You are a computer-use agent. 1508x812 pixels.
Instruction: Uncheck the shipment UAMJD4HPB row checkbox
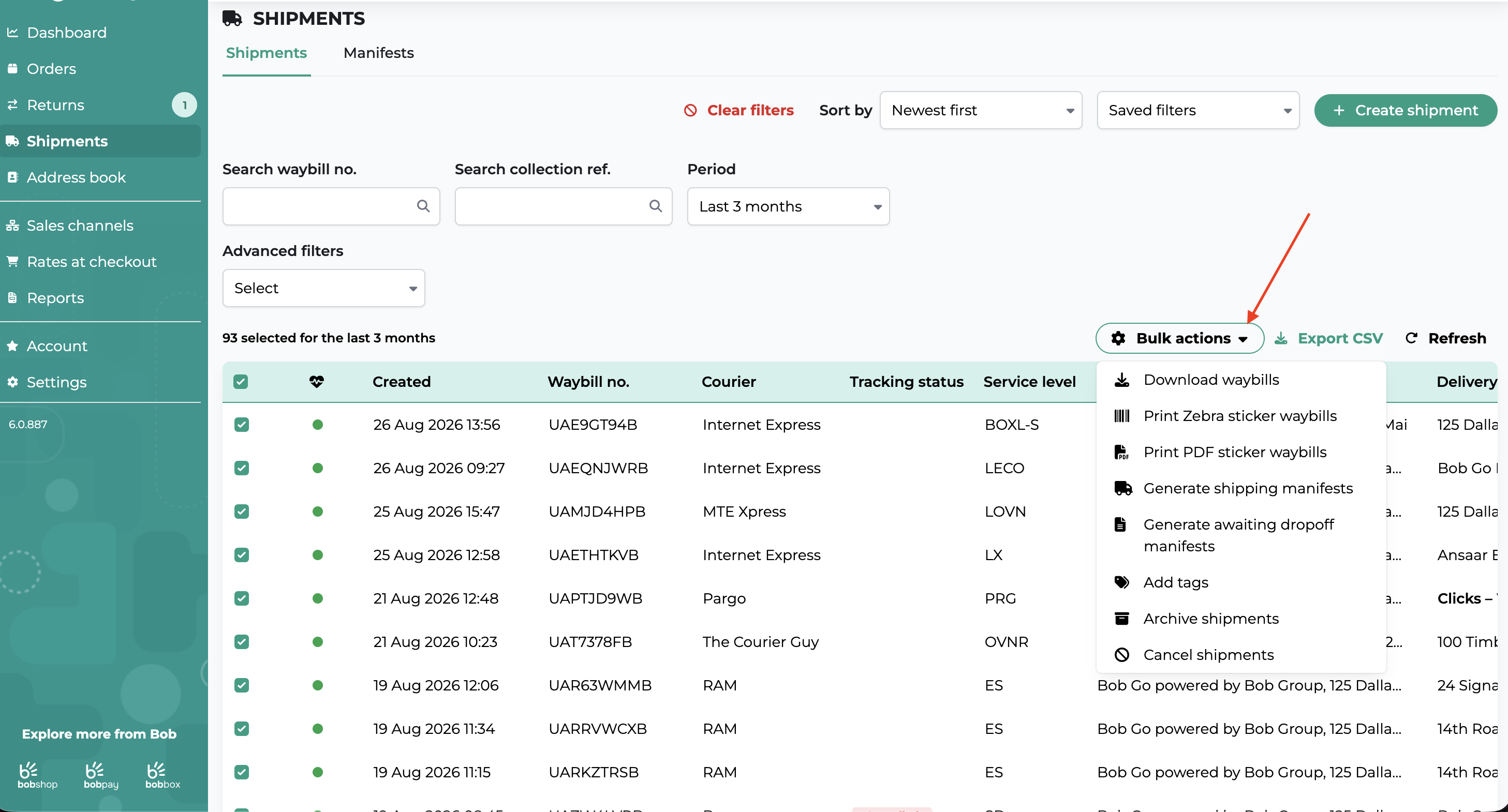pos(242,512)
